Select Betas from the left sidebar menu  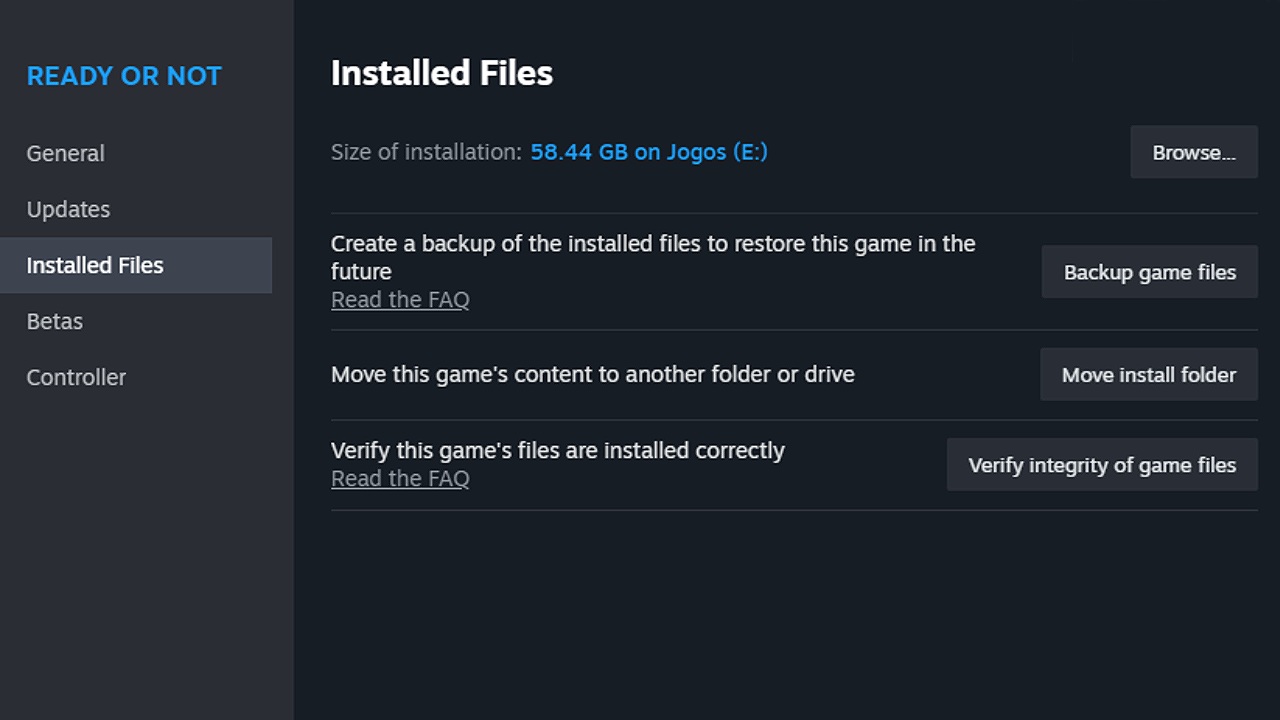tap(54, 321)
